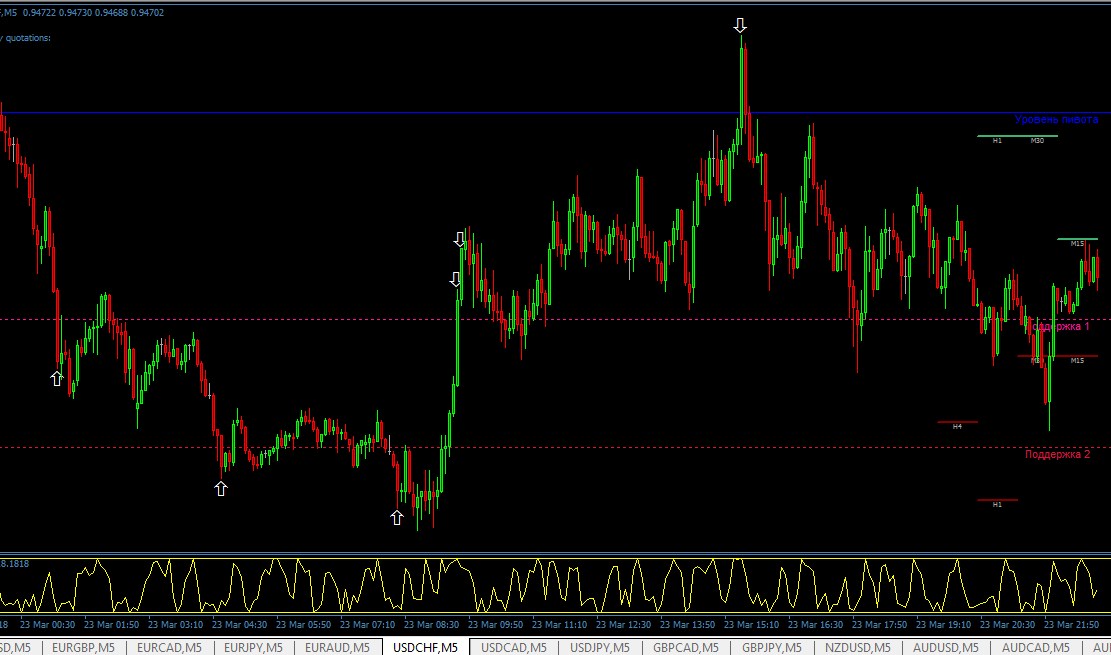
Task: Click the '23 Mar 07:10' time label
Action: [367, 625]
